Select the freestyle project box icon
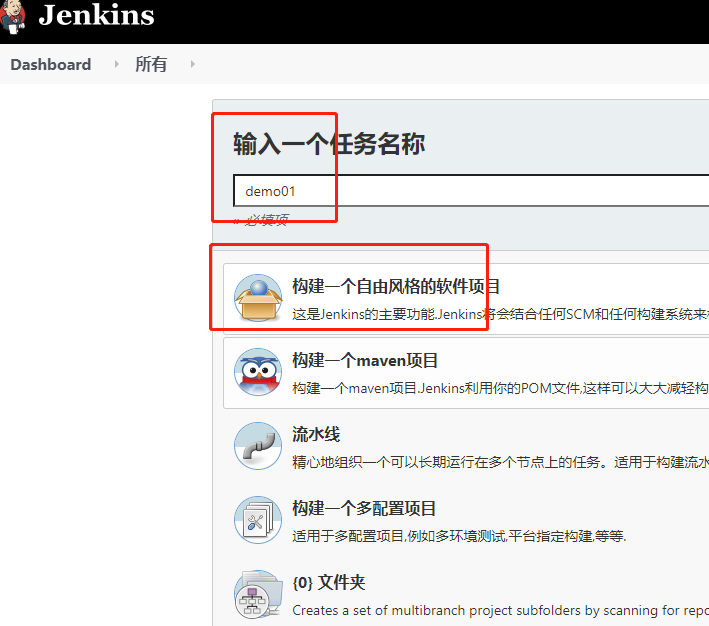 pos(258,298)
